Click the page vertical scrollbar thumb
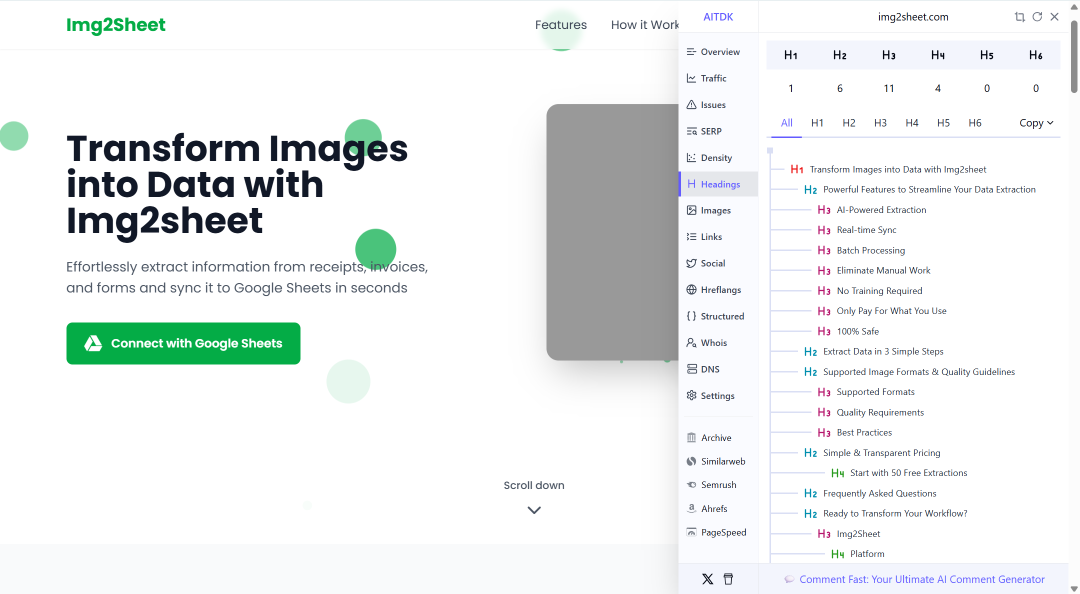 (x=1074, y=57)
